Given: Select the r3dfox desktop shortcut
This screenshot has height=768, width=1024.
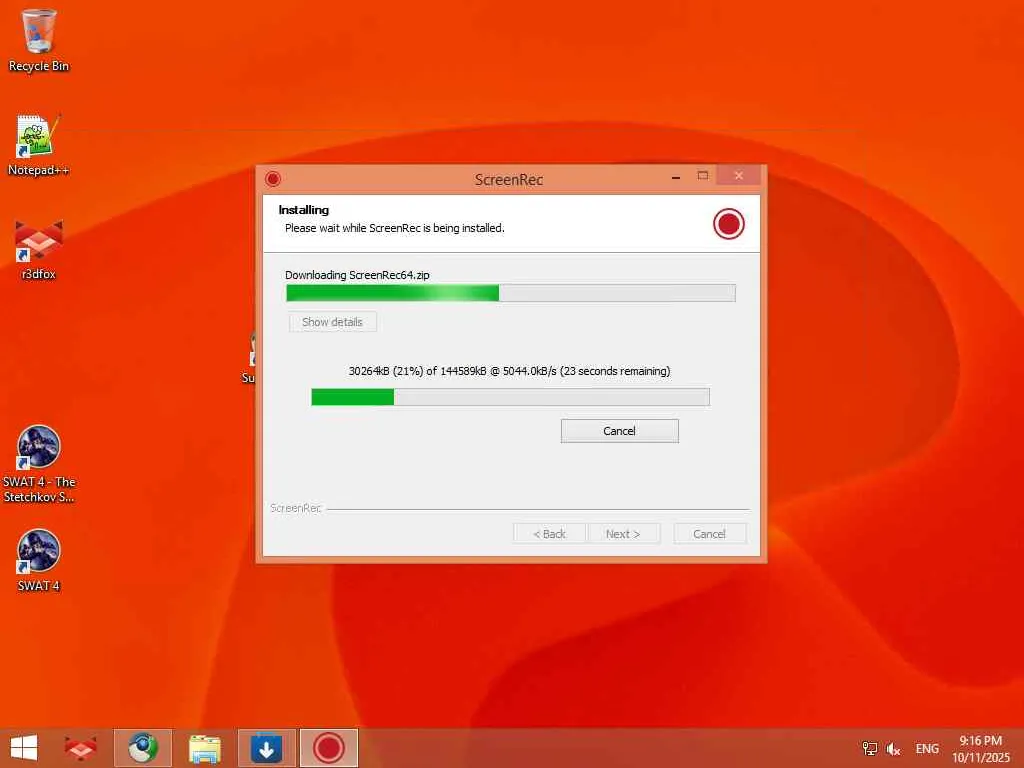Looking at the screenshot, I should (x=39, y=249).
